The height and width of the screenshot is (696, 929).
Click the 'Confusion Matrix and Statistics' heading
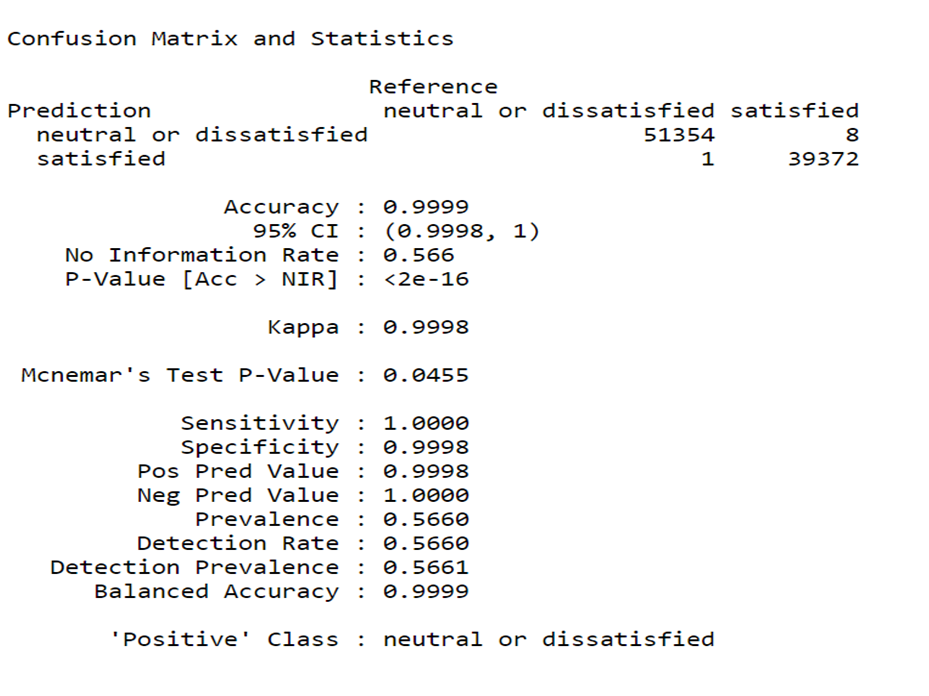coord(230,39)
